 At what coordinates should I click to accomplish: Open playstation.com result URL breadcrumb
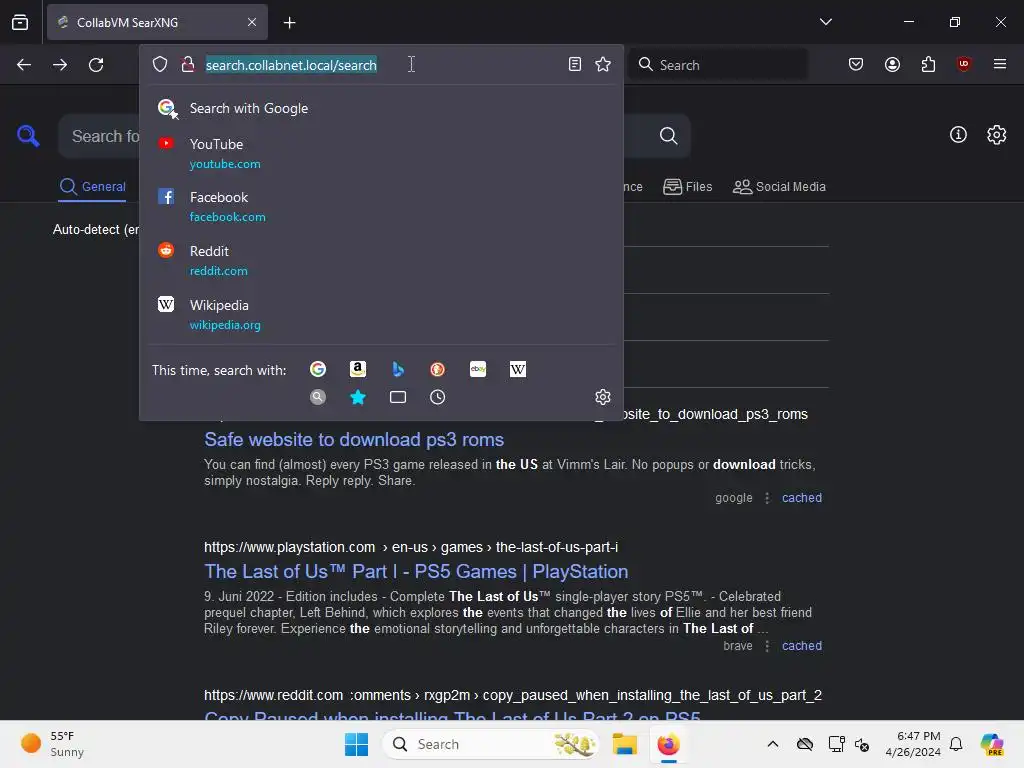[411, 547]
